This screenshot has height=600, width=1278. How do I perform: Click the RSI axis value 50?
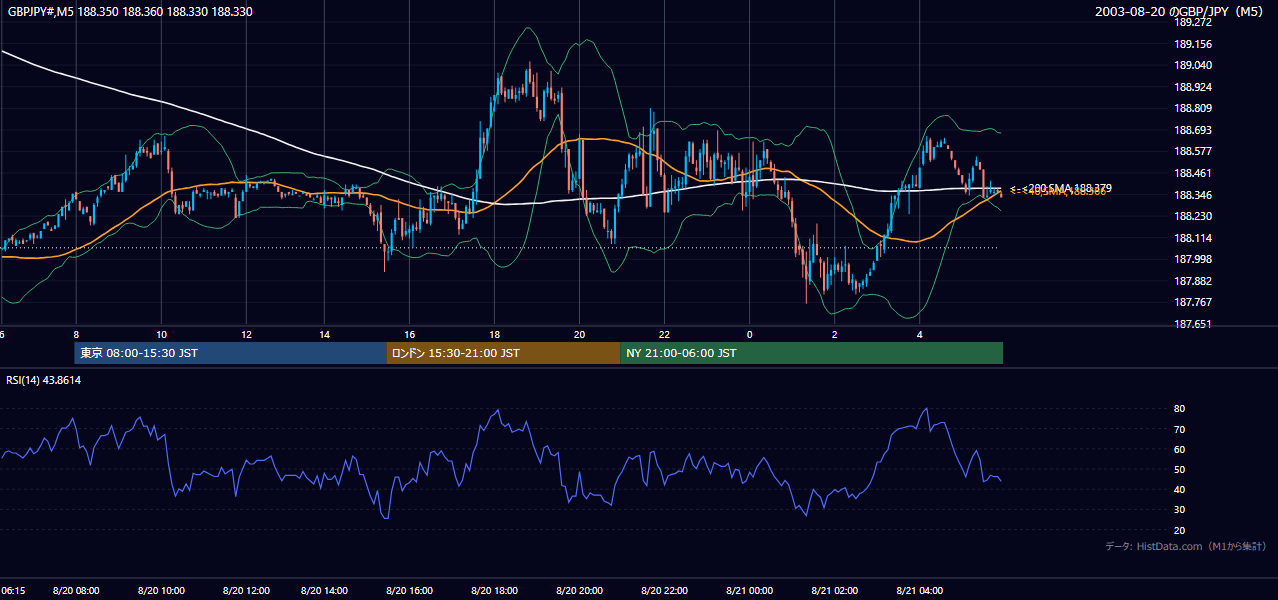click(1180, 469)
